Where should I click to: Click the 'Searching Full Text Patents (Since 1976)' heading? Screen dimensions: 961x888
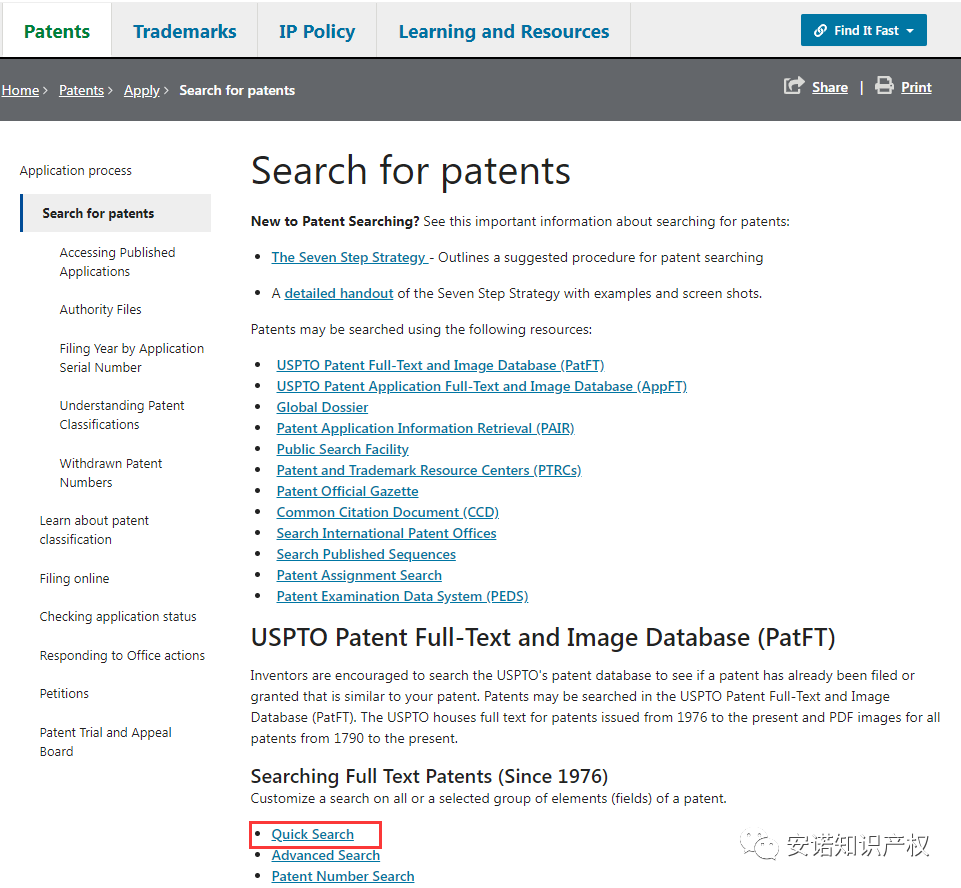pos(429,776)
